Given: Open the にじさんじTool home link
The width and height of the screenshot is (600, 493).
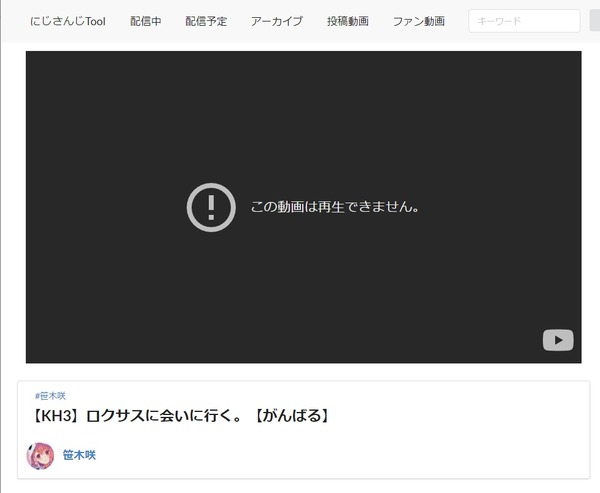Looking at the screenshot, I should click(x=68, y=21).
